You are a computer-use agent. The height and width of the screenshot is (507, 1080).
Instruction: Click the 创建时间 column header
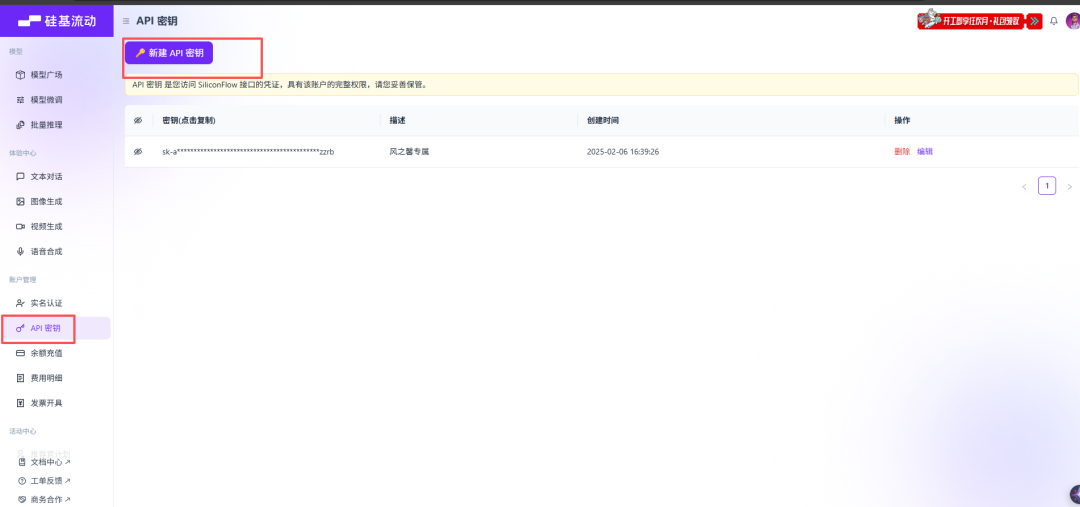(603, 121)
